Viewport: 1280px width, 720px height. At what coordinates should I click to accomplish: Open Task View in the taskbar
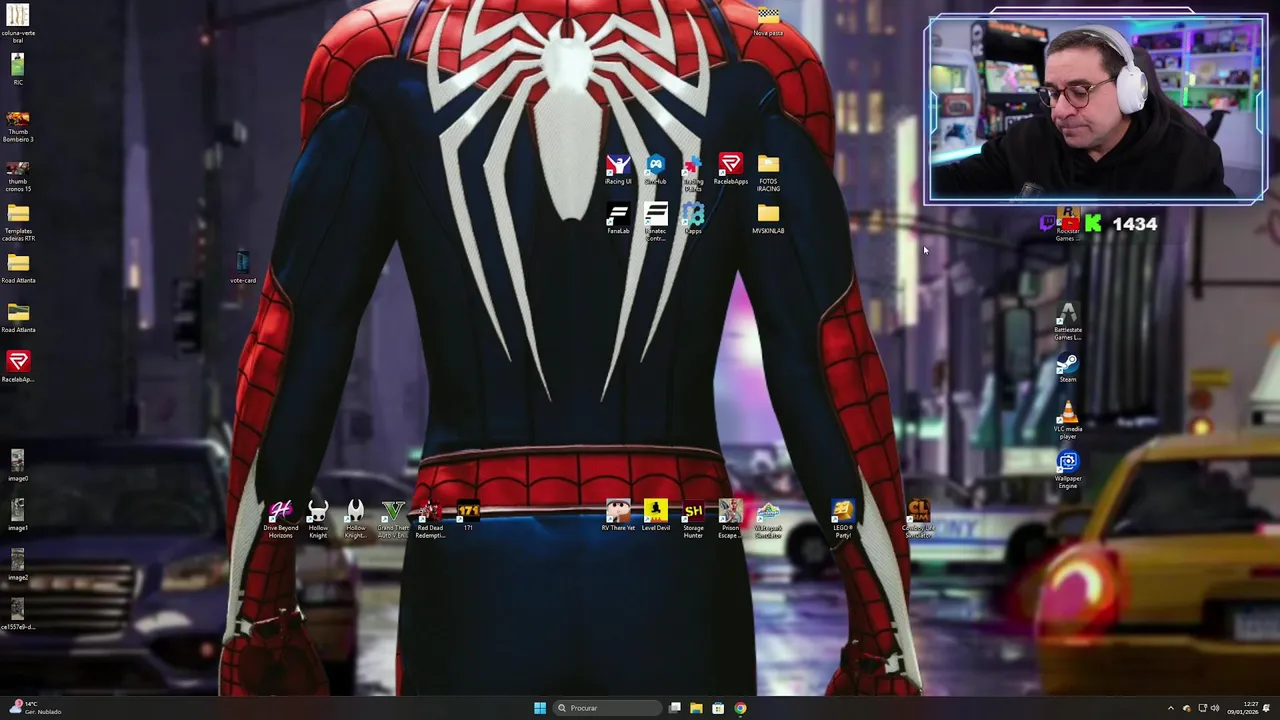pos(675,708)
